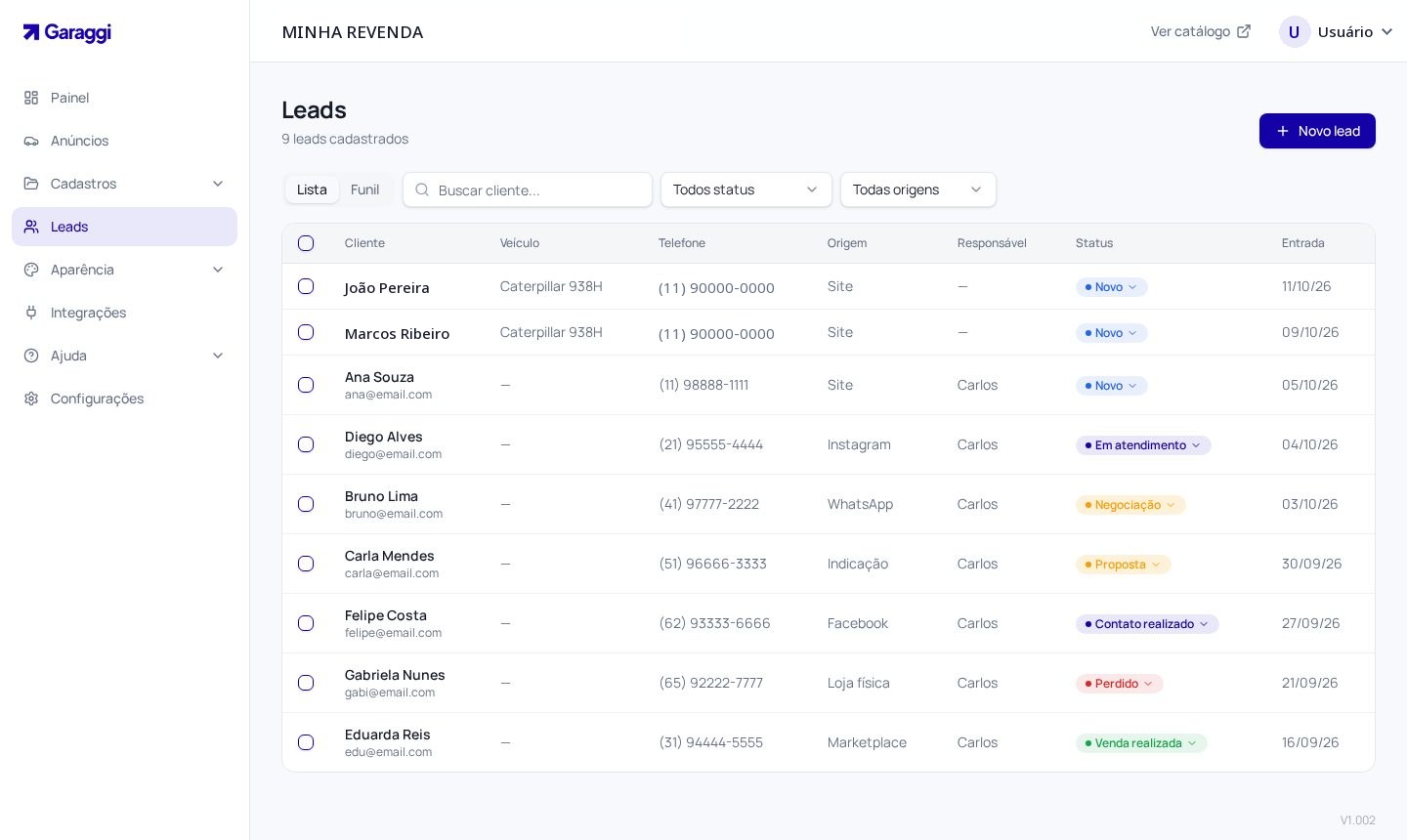This screenshot has height=840, width=1407.
Task: Open Felipe Costa's Contato realizado status badge
Action: coord(1147,624)
